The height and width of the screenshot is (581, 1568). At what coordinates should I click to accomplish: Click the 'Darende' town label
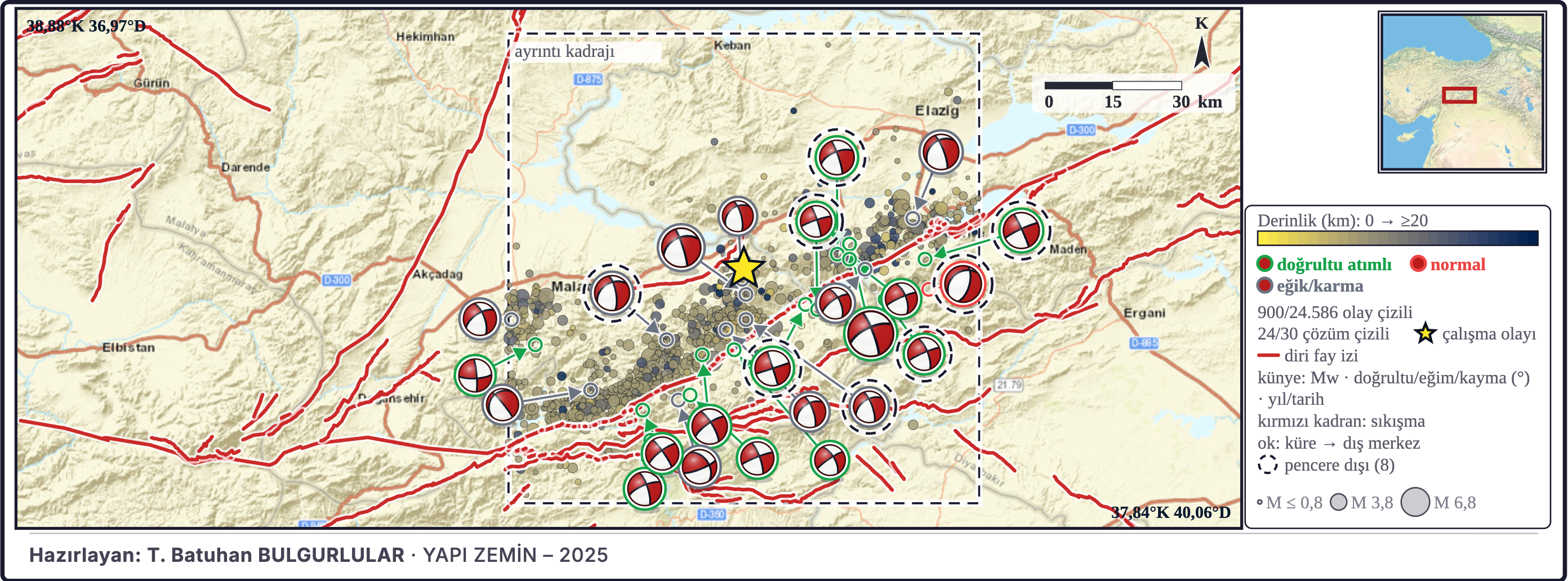coord(246,167)
